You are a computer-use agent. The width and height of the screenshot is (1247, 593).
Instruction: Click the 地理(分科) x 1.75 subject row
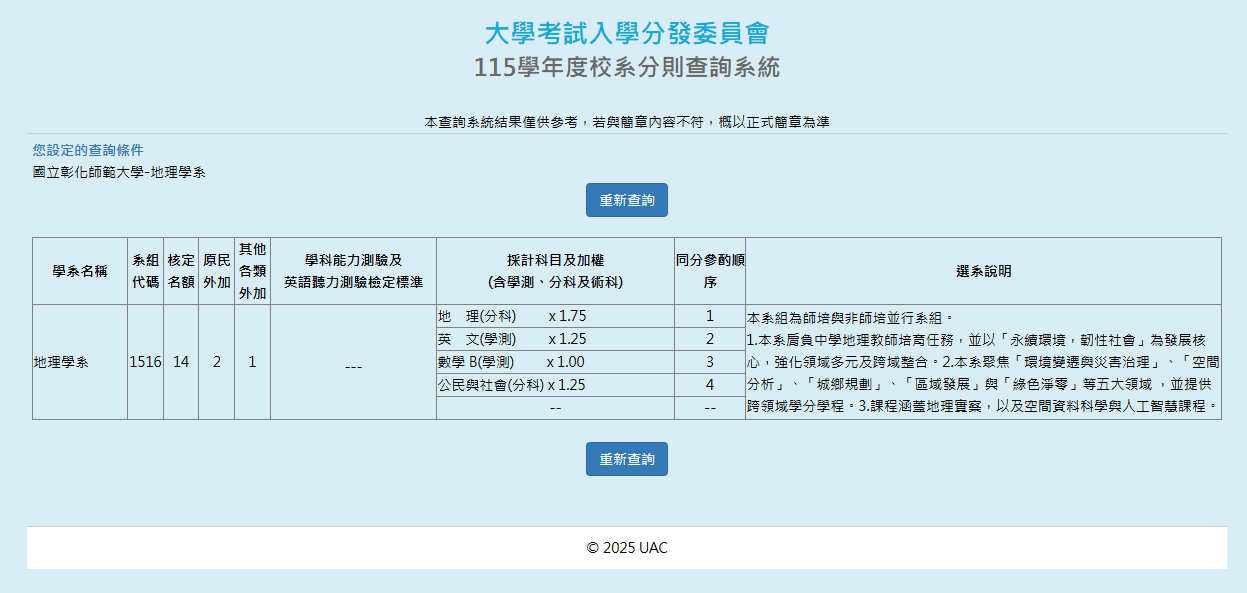click(512, 316)
